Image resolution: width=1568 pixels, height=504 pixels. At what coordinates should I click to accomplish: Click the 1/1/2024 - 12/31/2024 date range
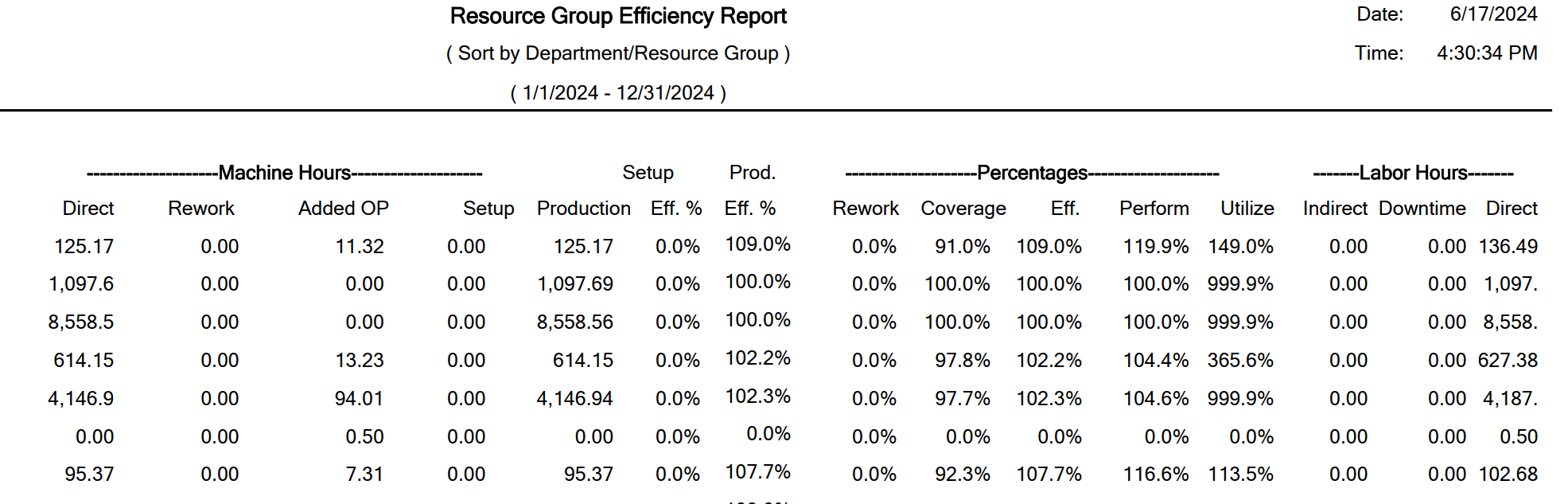pos(618,93)
